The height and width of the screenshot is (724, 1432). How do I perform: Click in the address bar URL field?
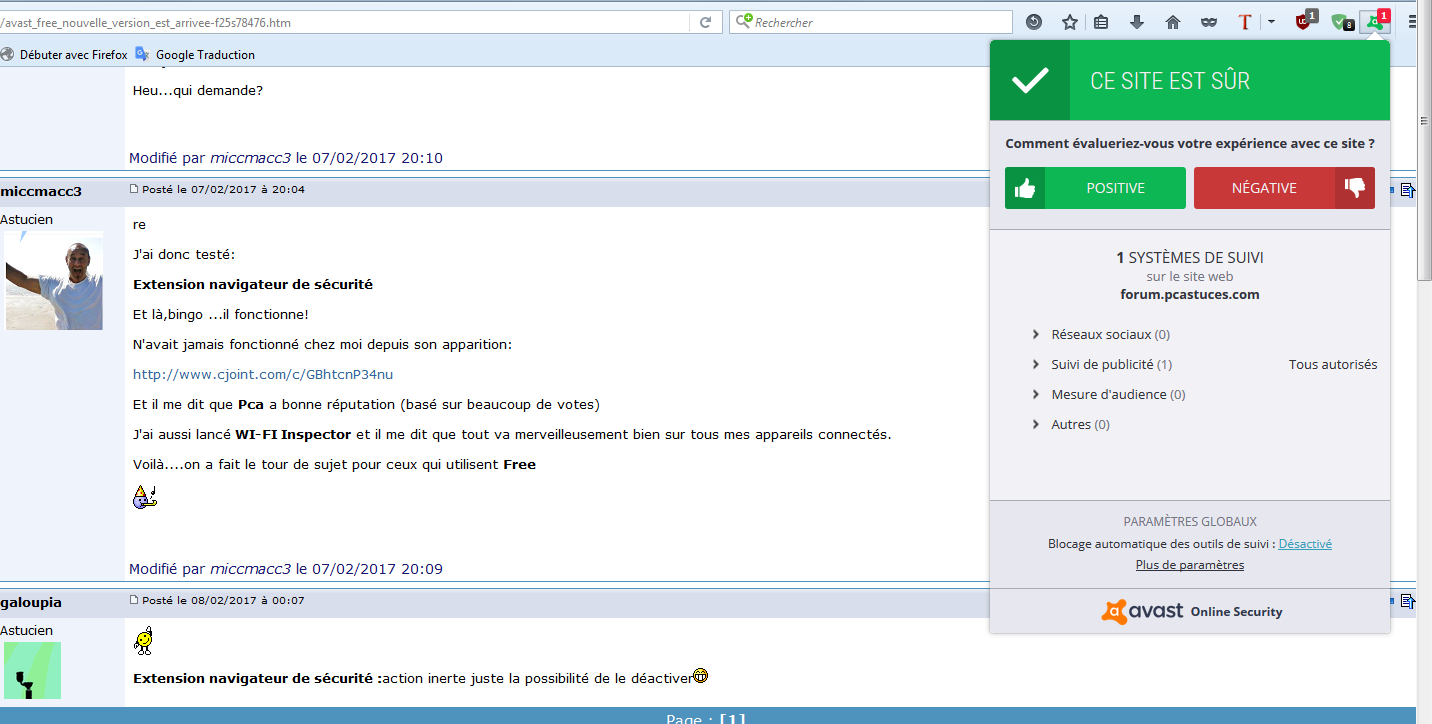[345, 22]
